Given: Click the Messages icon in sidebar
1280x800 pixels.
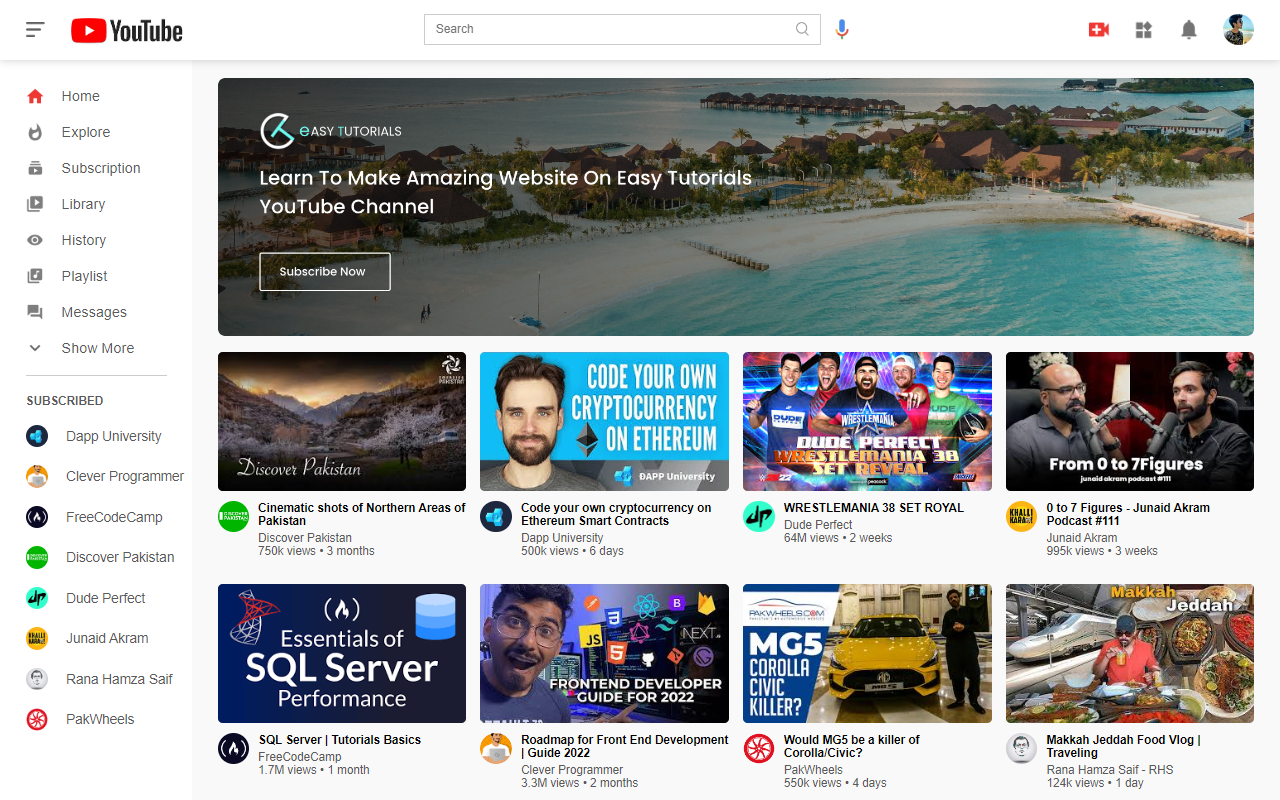Looking at the screenshot, I should click(35, 312).
